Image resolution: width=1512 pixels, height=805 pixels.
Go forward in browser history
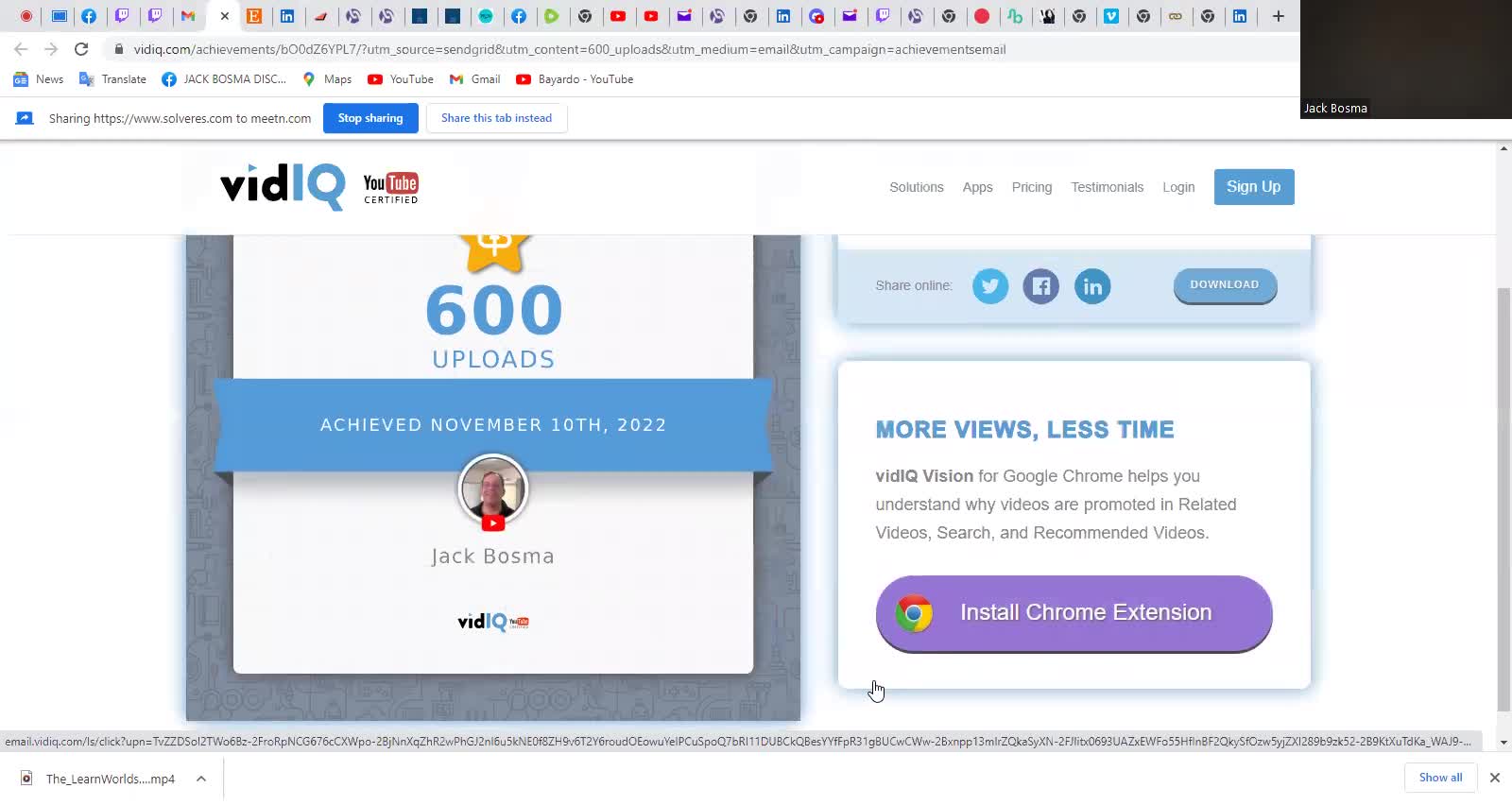(x=51, y=49)
